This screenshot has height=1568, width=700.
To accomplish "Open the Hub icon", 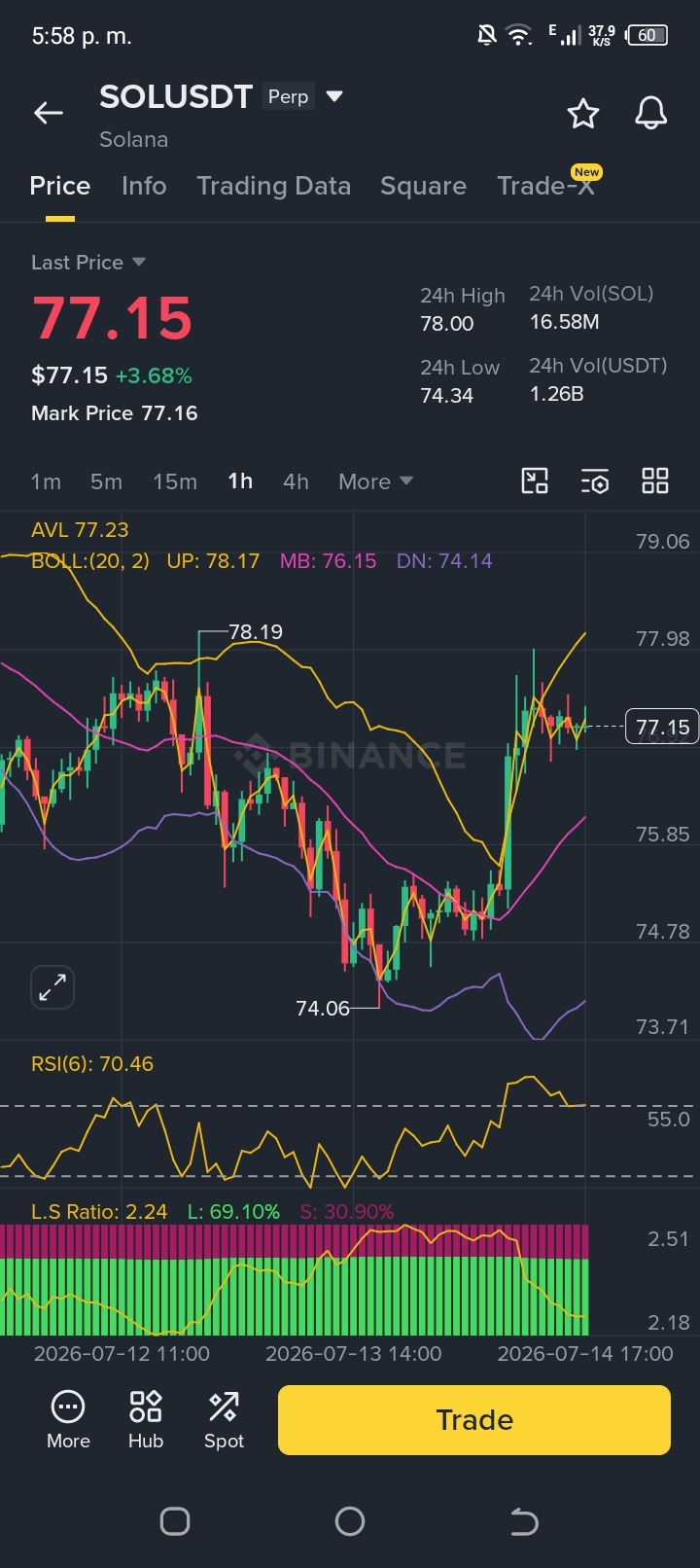I will 146,1420.
